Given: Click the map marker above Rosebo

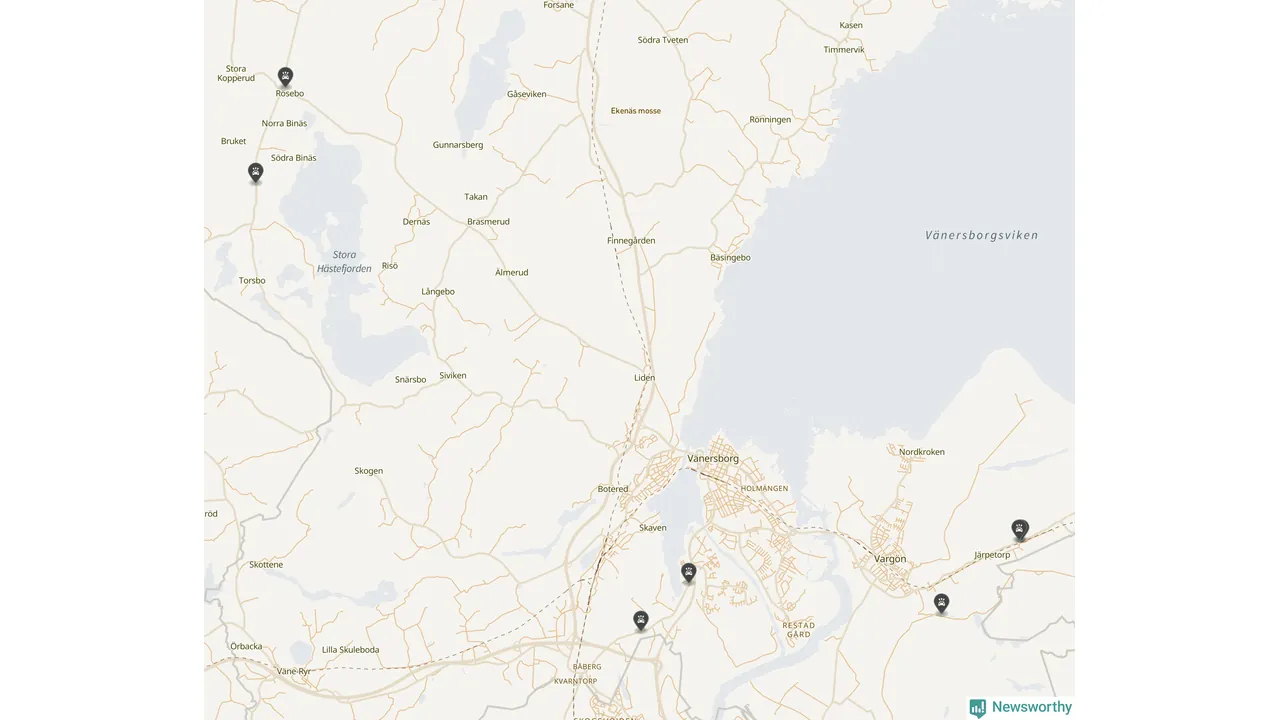Looking at the screenshot, I should pos(285,76).
